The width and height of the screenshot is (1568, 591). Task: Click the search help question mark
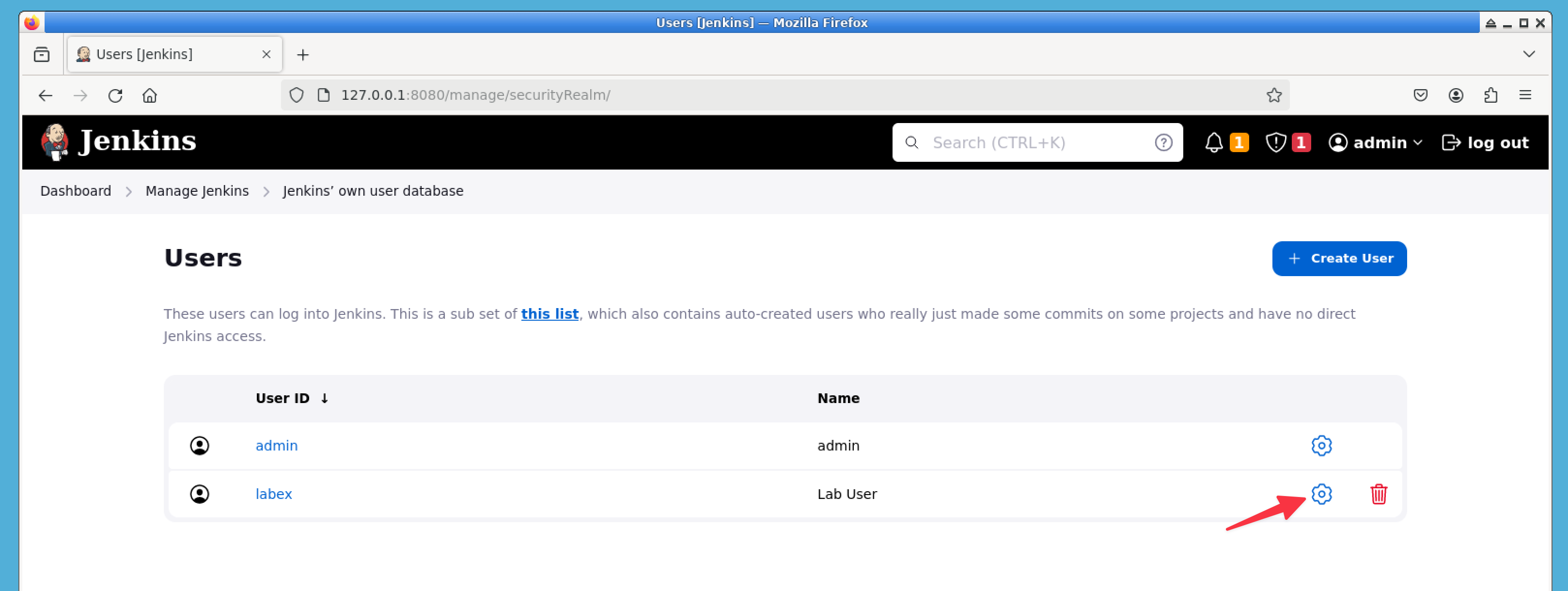click(x=1163, y=142)
